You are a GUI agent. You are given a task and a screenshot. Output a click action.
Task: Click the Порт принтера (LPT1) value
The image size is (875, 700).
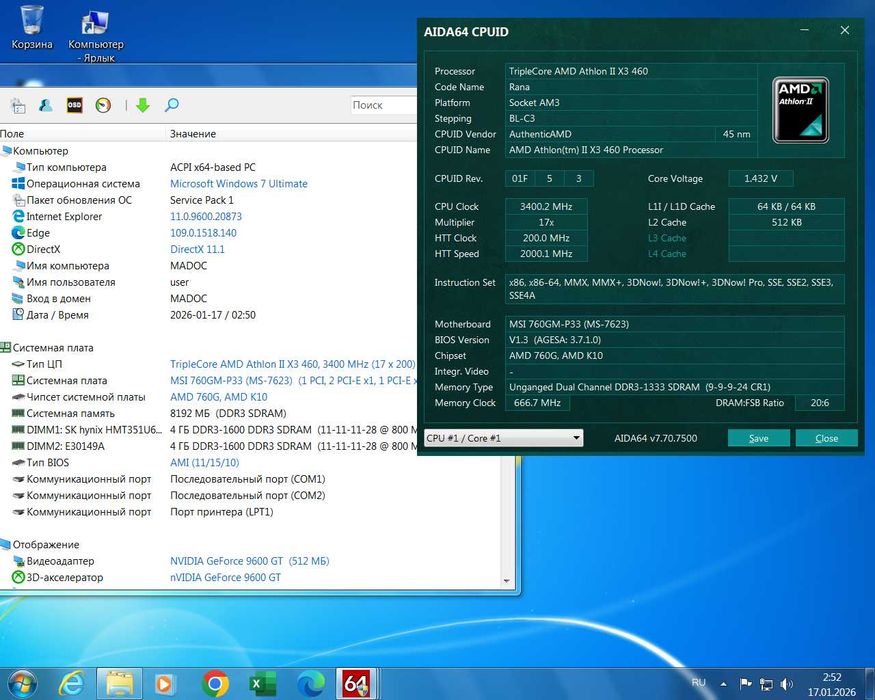[x=222, y=512]
